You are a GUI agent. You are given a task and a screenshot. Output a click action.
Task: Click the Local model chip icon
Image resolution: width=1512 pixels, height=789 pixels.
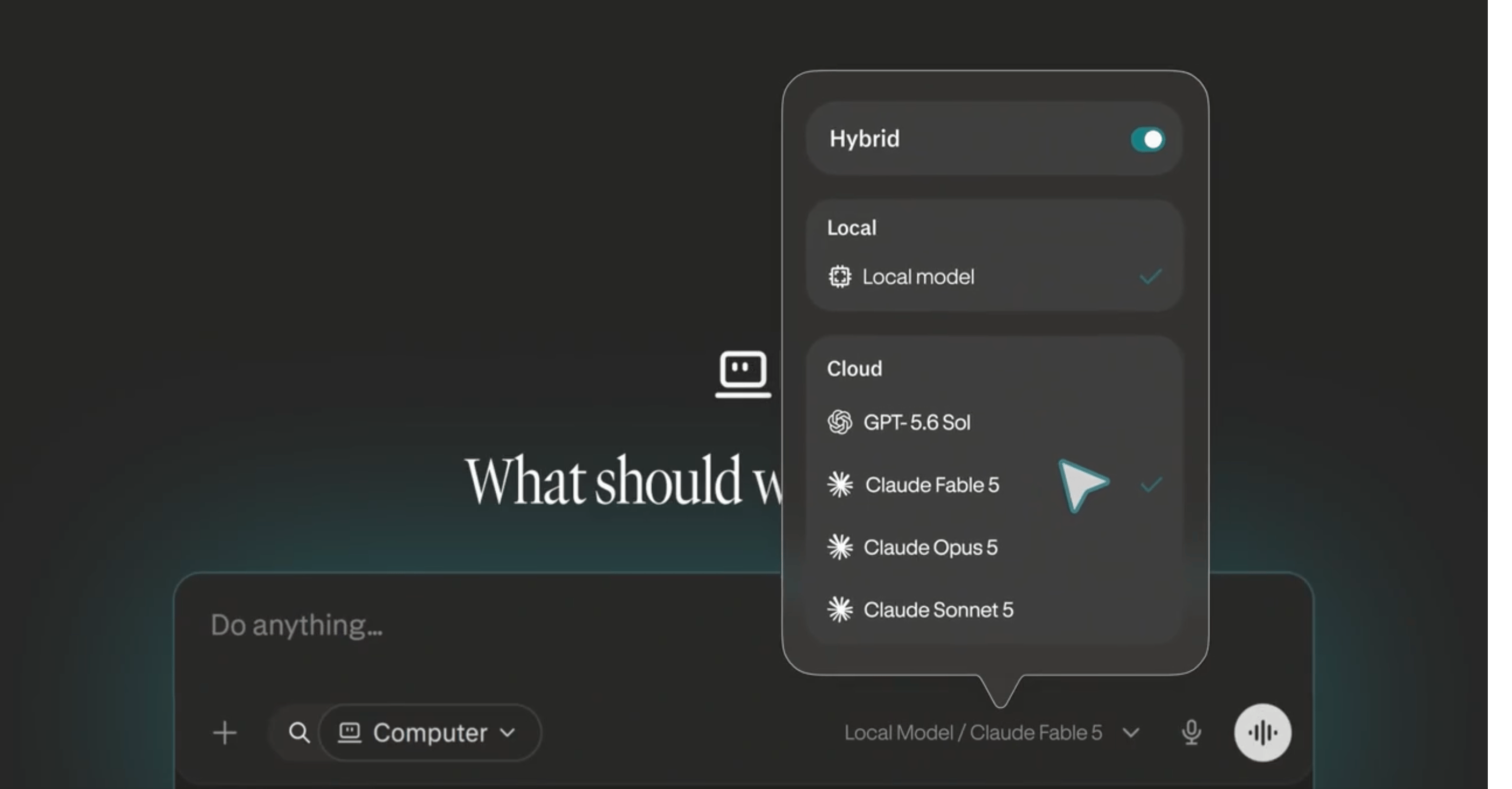839,277
